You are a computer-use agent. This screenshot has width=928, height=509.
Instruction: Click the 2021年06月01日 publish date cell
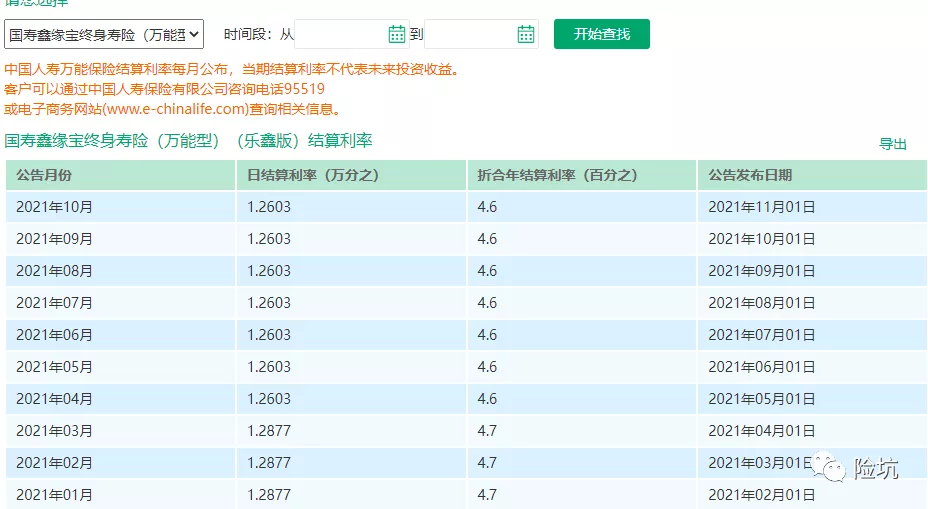click(812, 367)
